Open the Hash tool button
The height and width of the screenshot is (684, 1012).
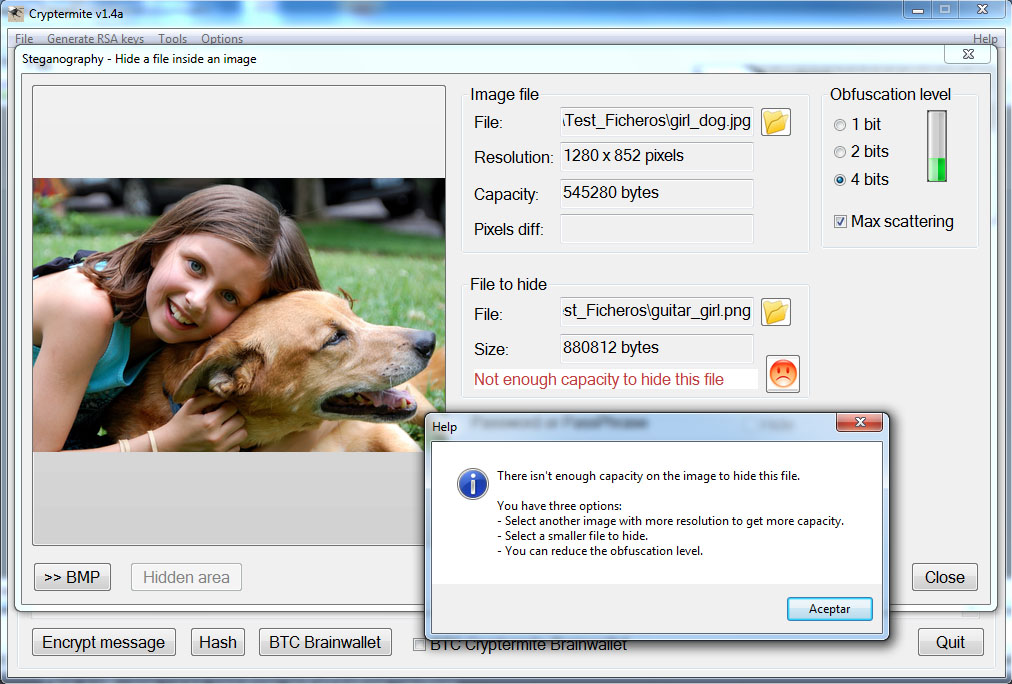coord(218,642)
